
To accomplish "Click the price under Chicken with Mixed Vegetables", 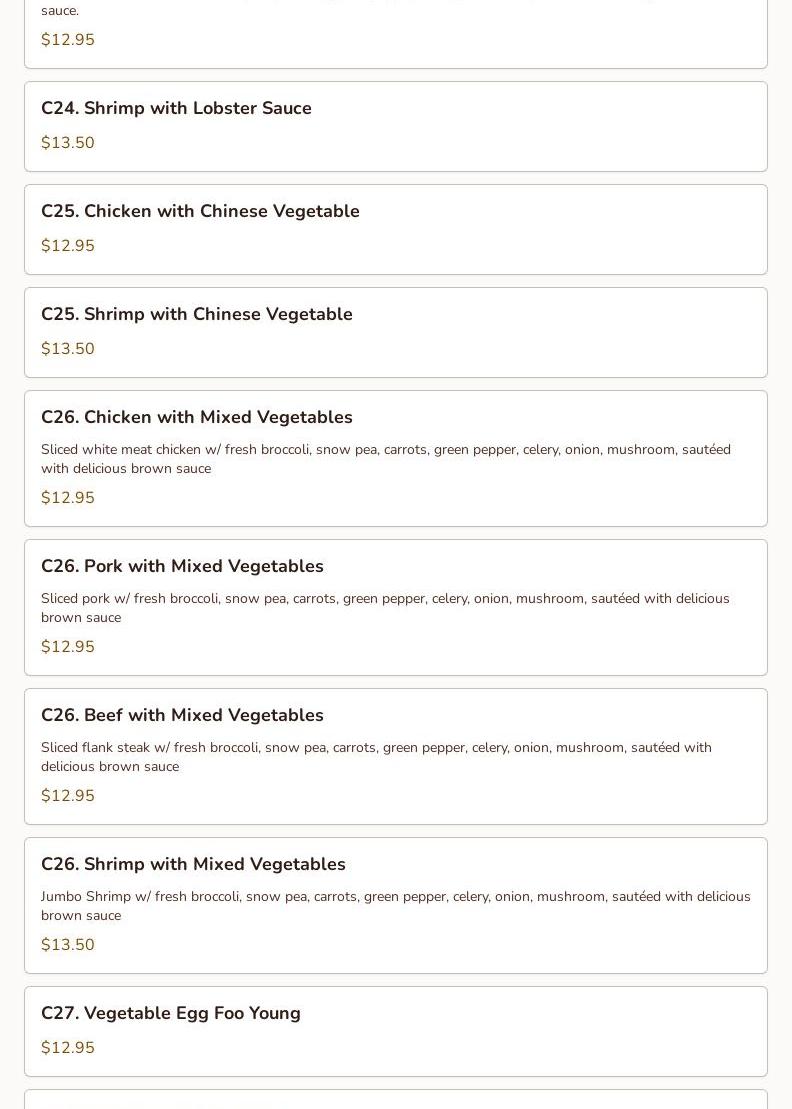I will coord(68,498).
